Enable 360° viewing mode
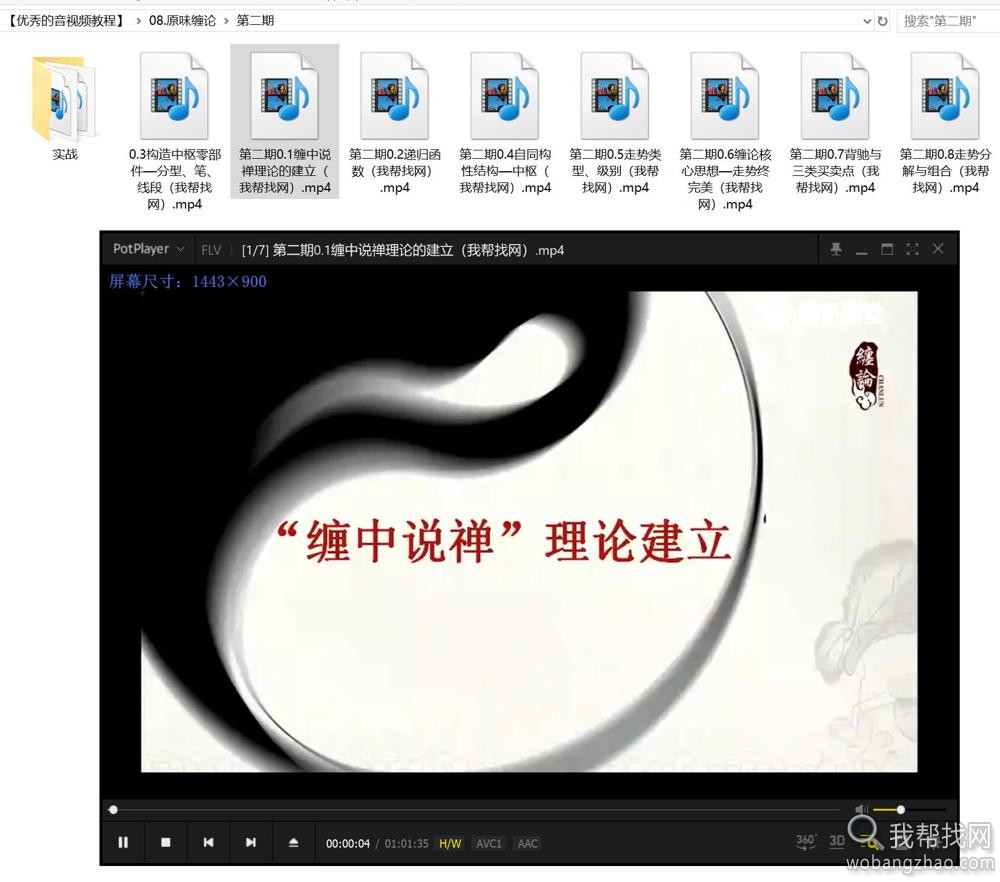1000x882 pixels. [804, 842]
